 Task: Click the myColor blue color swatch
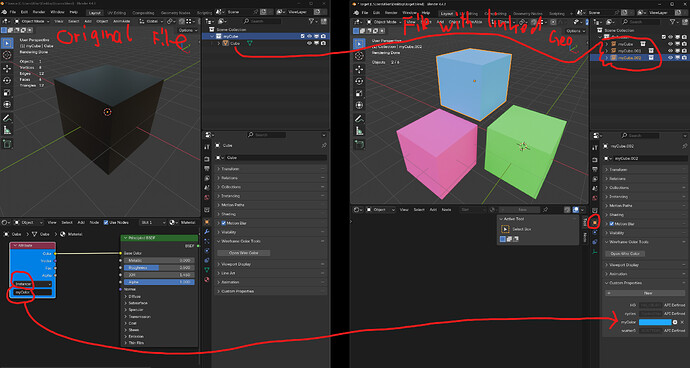click(x=655, y=322)
